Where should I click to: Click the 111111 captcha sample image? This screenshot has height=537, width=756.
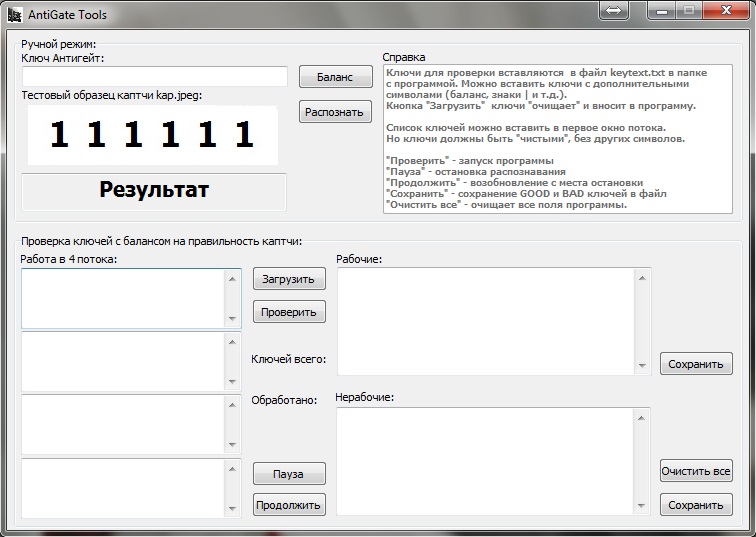tap(152, 135)
